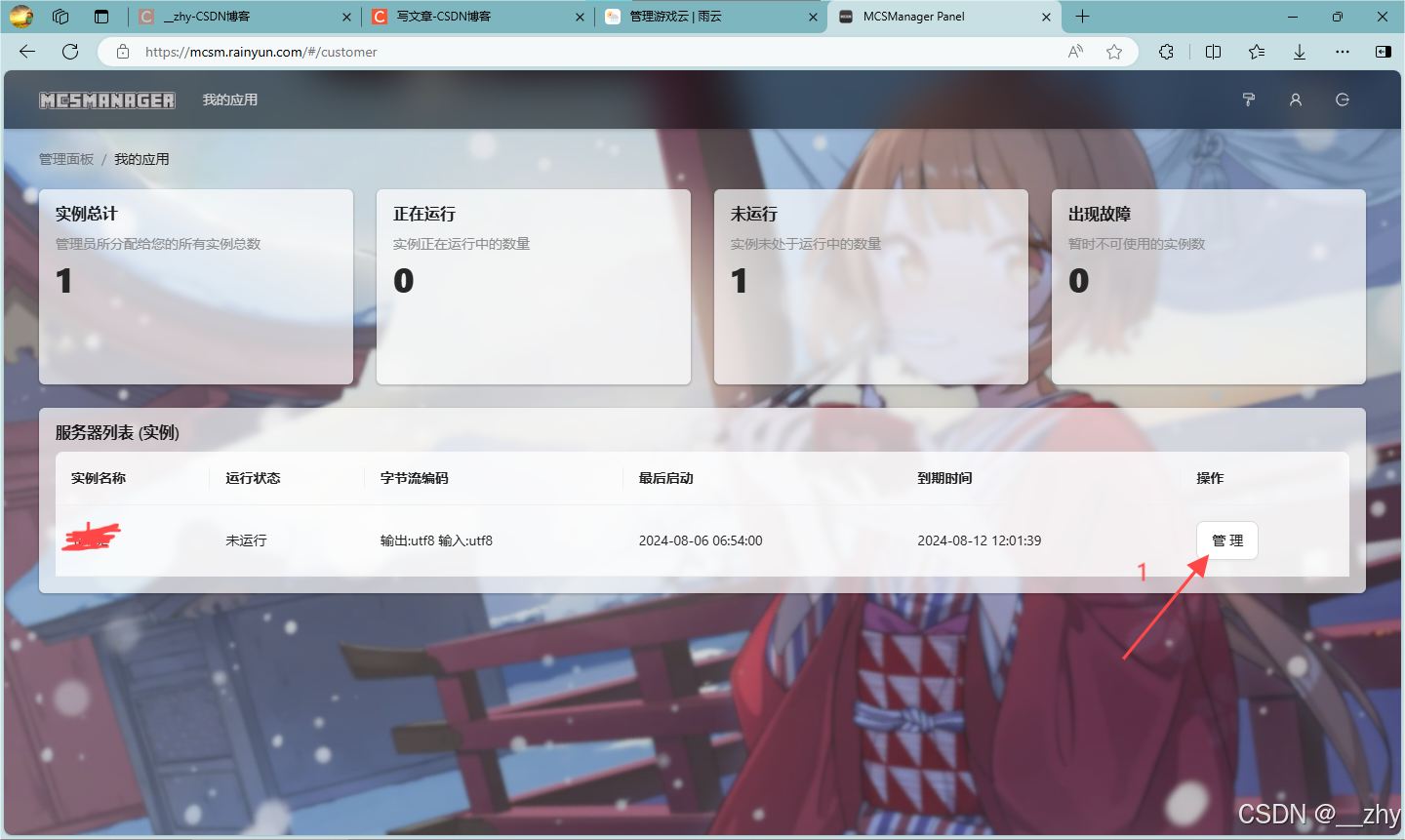
Task: Click 服务器列表 (实例) section title
Action: click(117, 432)
